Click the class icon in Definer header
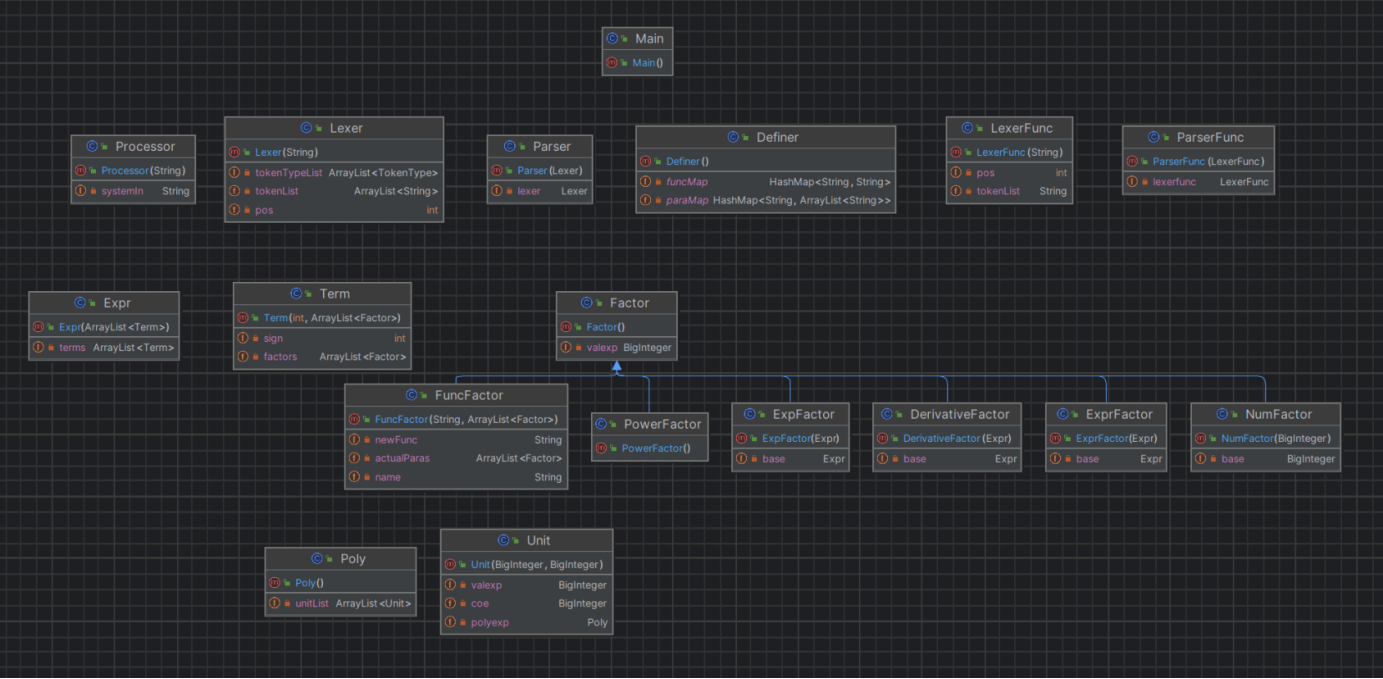1383x679 pixels. click(x=733, y=137)
